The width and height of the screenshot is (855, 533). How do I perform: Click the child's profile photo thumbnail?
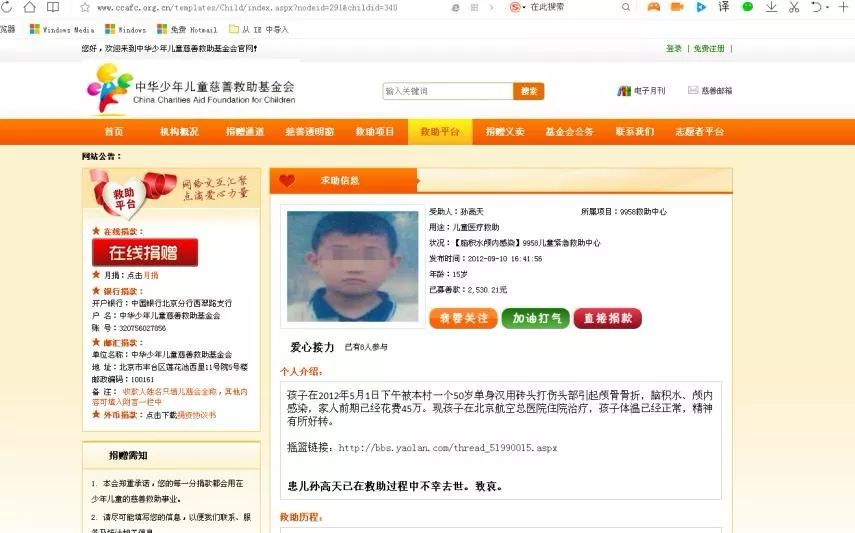352,266
